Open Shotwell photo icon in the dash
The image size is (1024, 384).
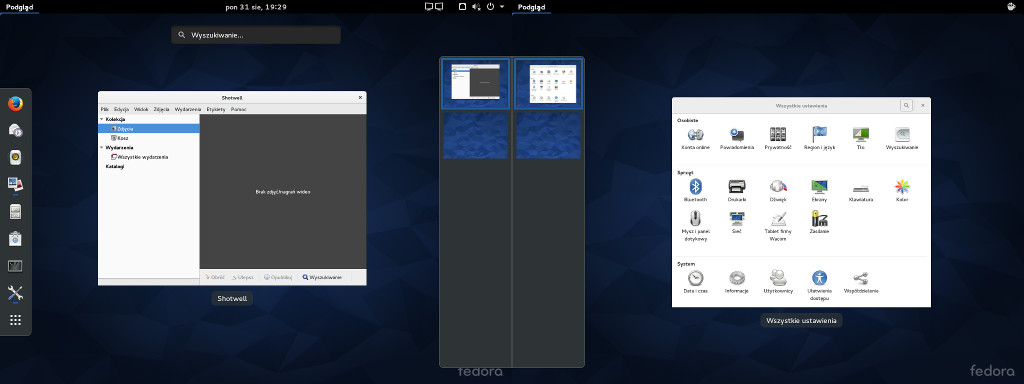pos(16,185)
